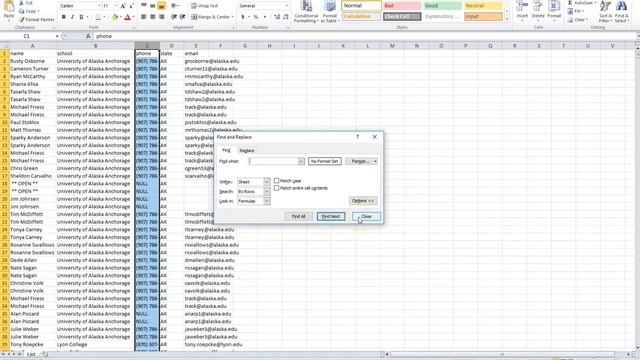Click the Clear button in Editing group

[577, 20]
